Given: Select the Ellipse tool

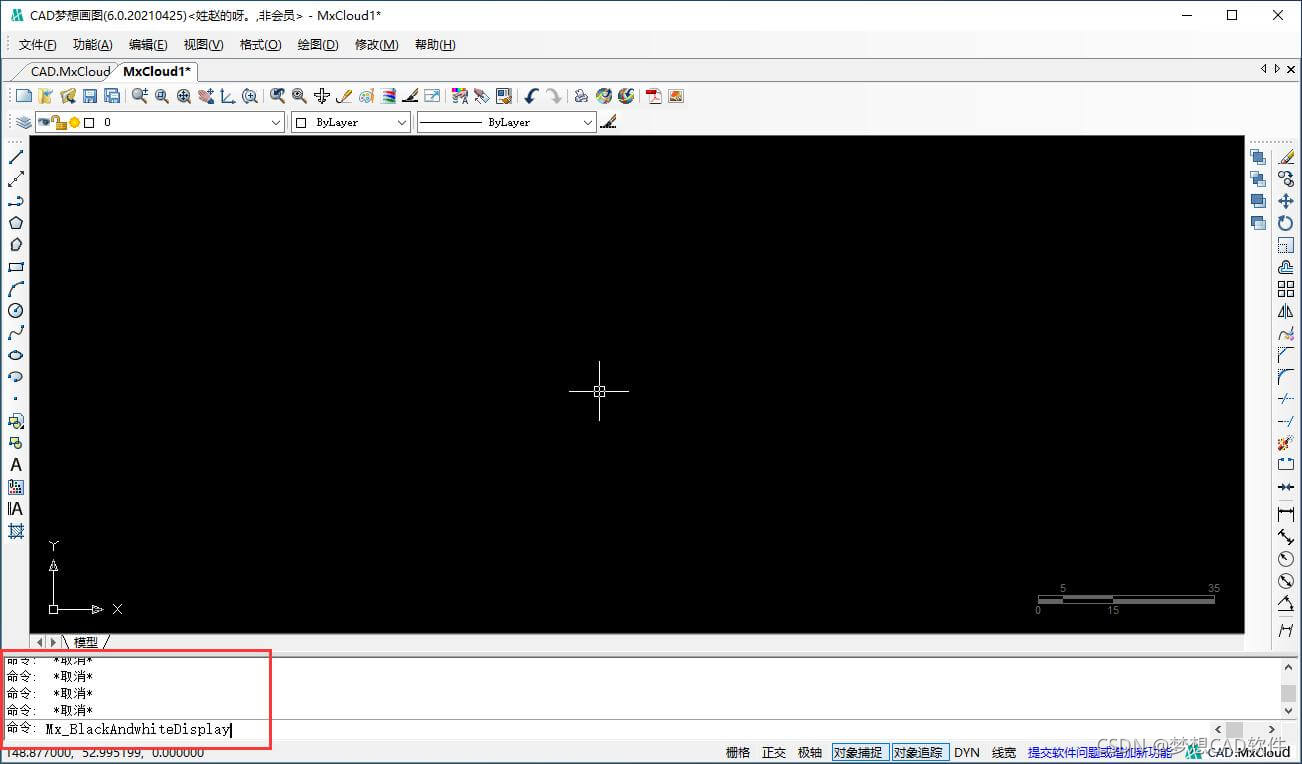Looking at the screenshot, I should tap(16, 355).
